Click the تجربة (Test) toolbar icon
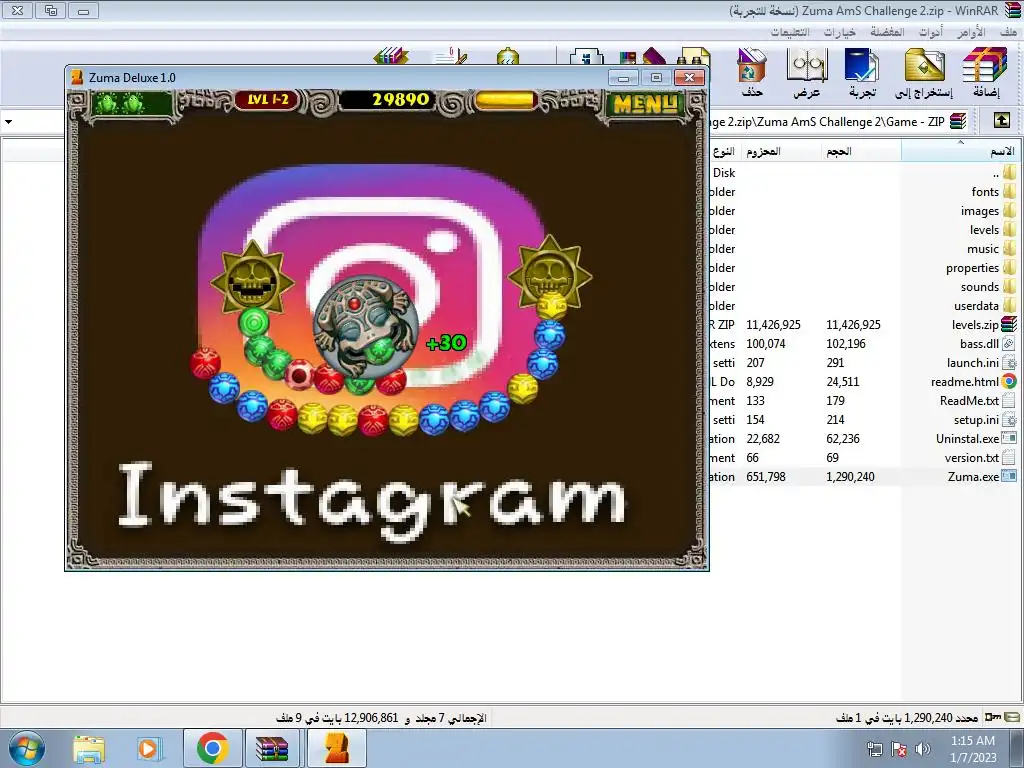Screen dimensions: 1024x768 862,72
